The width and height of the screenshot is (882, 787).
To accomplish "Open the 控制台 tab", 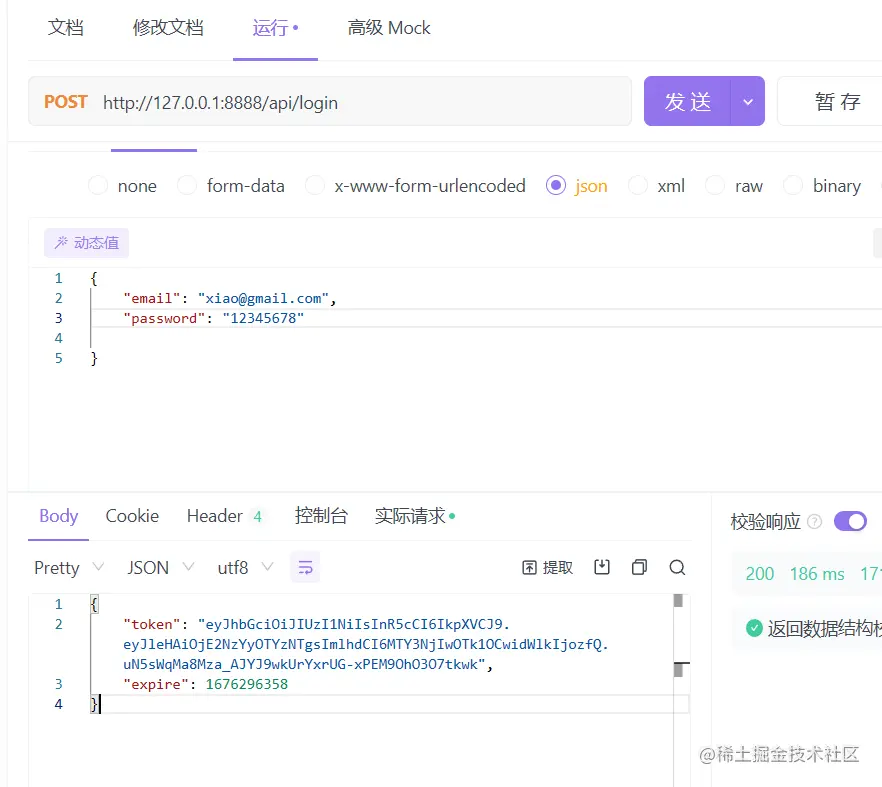I will point(321,515).
